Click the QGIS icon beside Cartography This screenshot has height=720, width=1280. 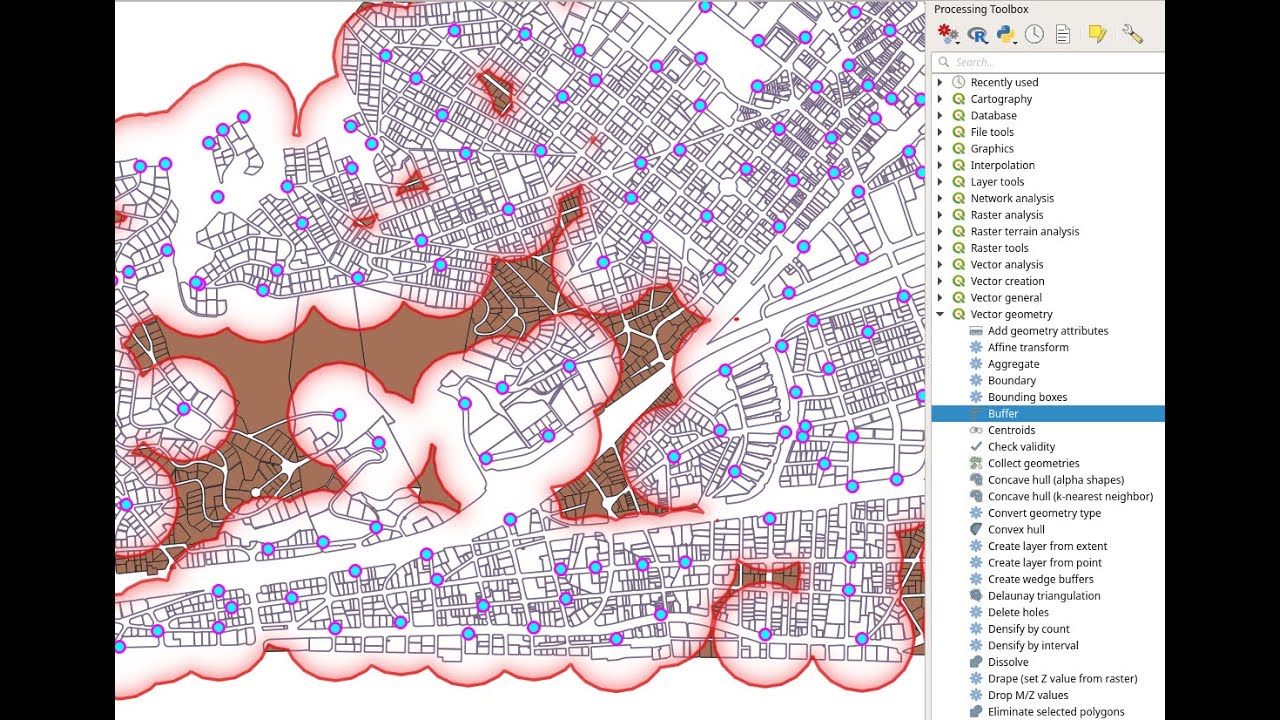click(958, 99)
